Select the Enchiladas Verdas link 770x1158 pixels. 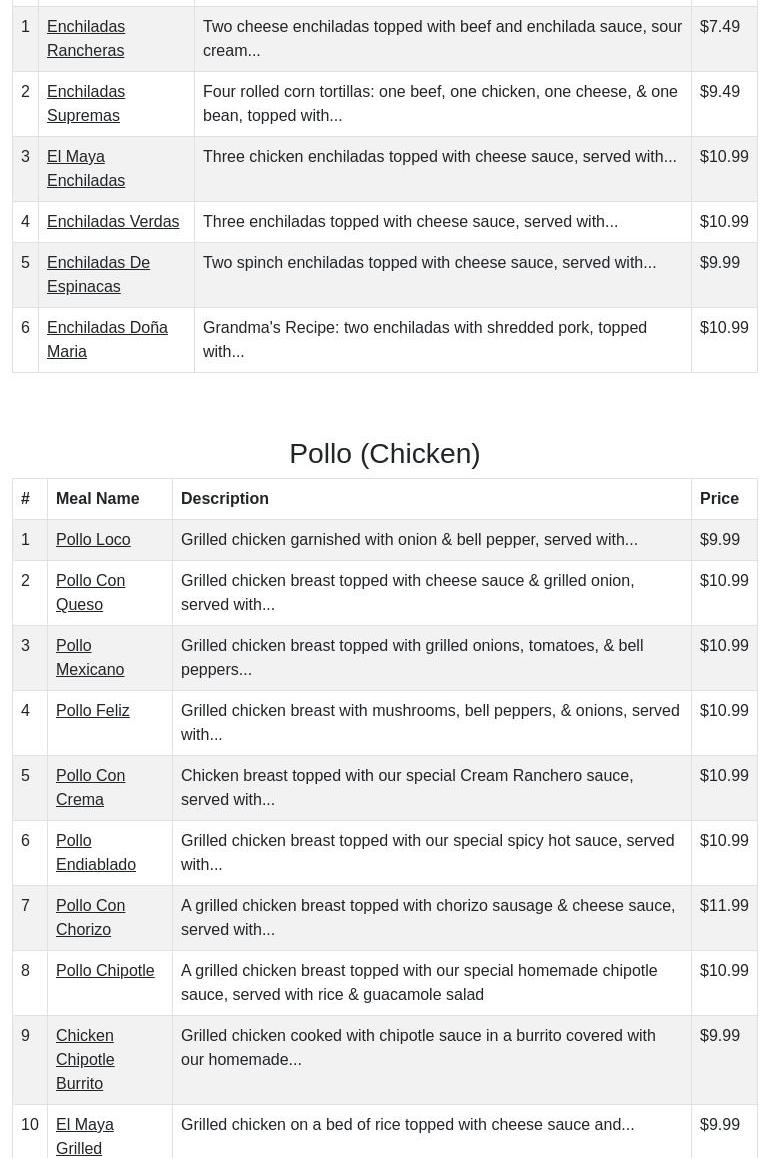point(113,221)
